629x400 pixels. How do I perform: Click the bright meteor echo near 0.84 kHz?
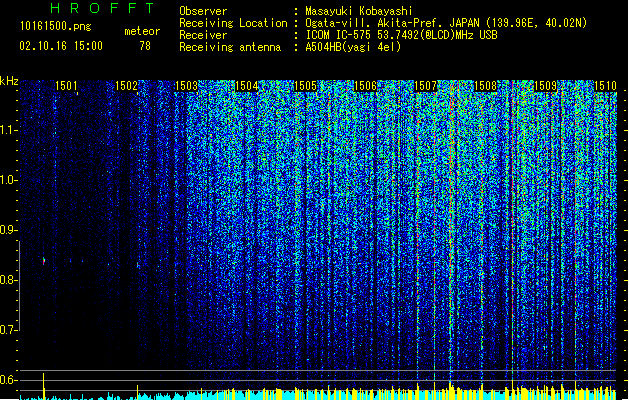tap(44, 261)
